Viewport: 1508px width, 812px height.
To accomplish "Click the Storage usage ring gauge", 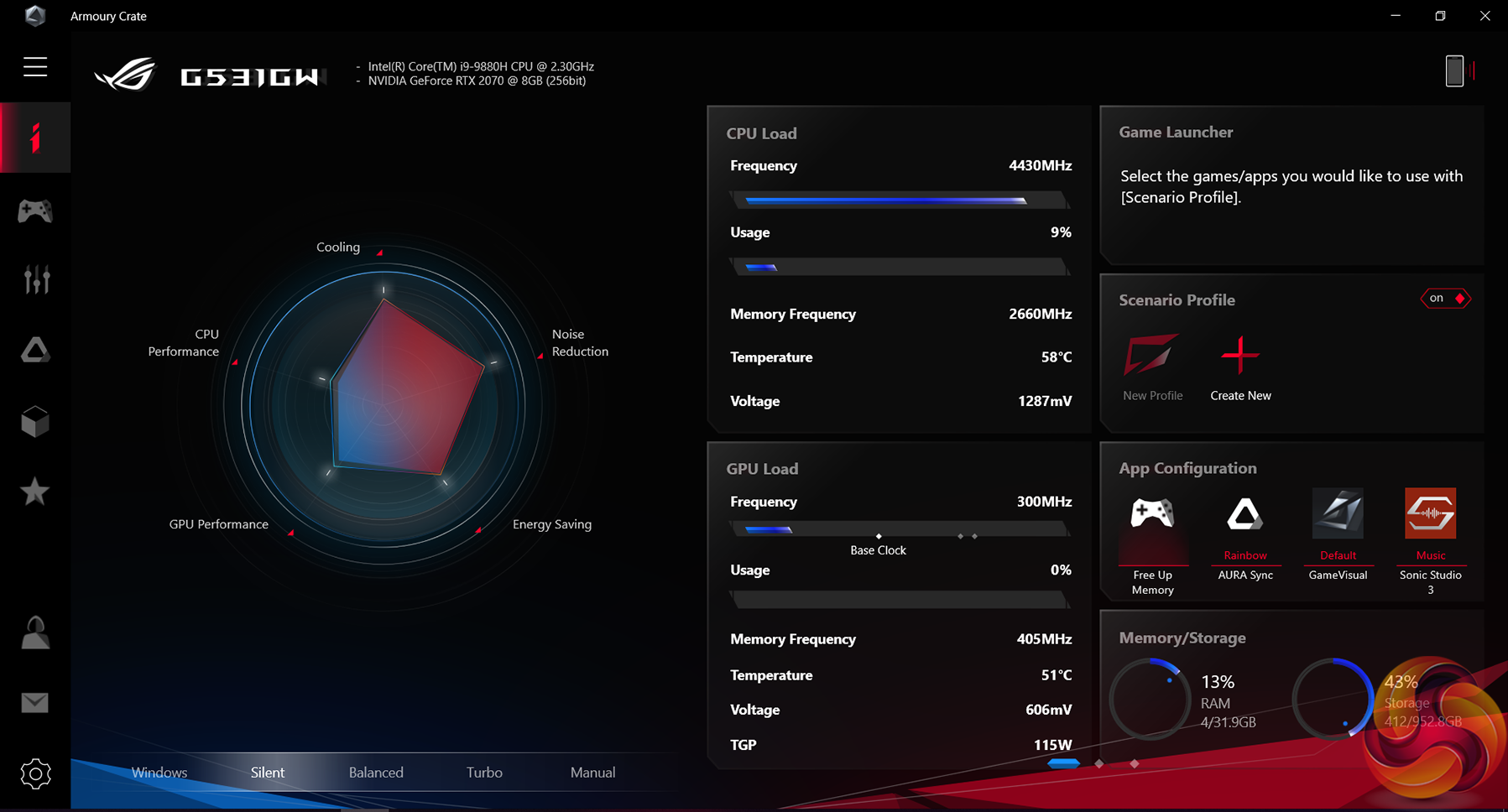I will (1333, 699).
